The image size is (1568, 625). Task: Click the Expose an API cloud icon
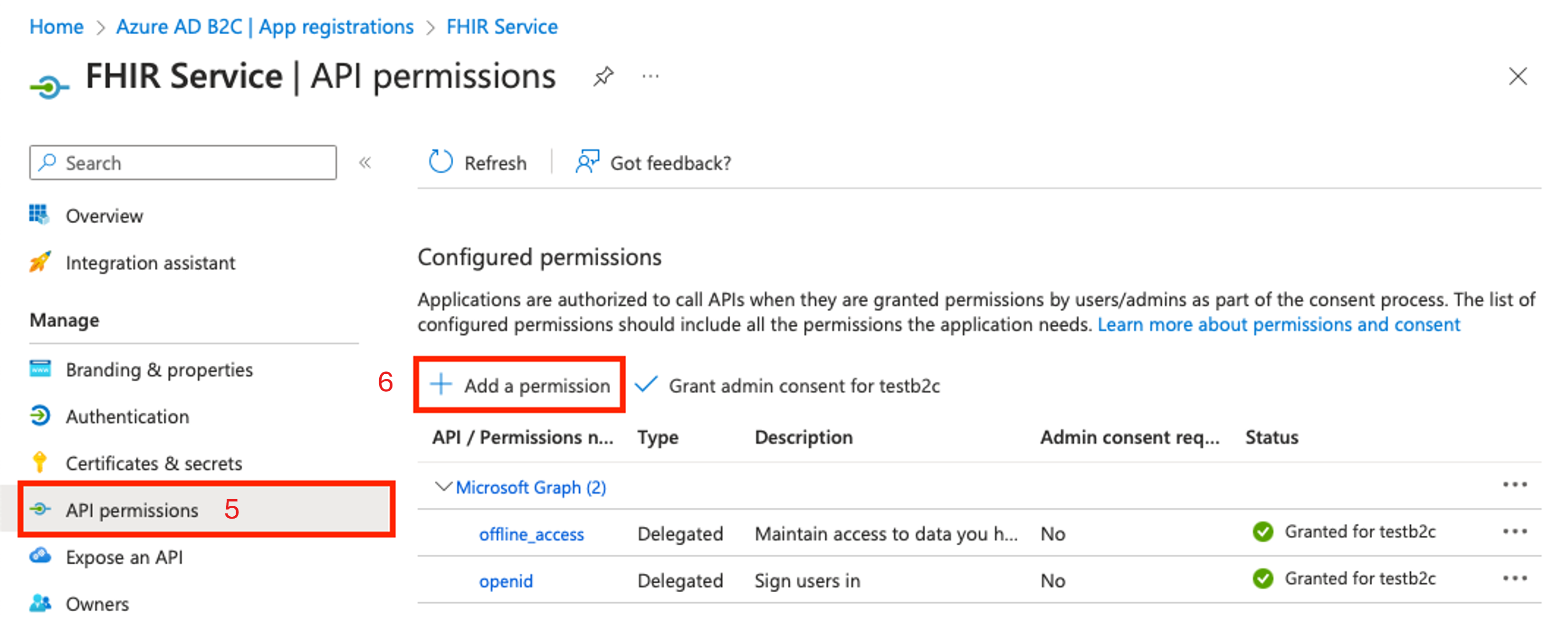coord(41,555)
